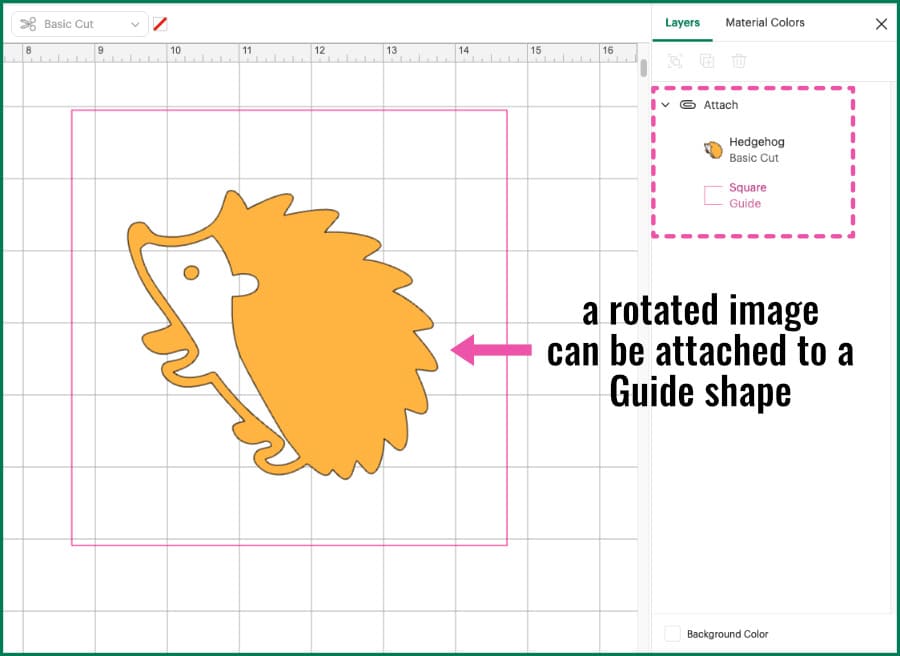Click the no-color swatch beside Basic Cut
The height and width of the screenshot is (656, 900).
click(x=160, y=24)
